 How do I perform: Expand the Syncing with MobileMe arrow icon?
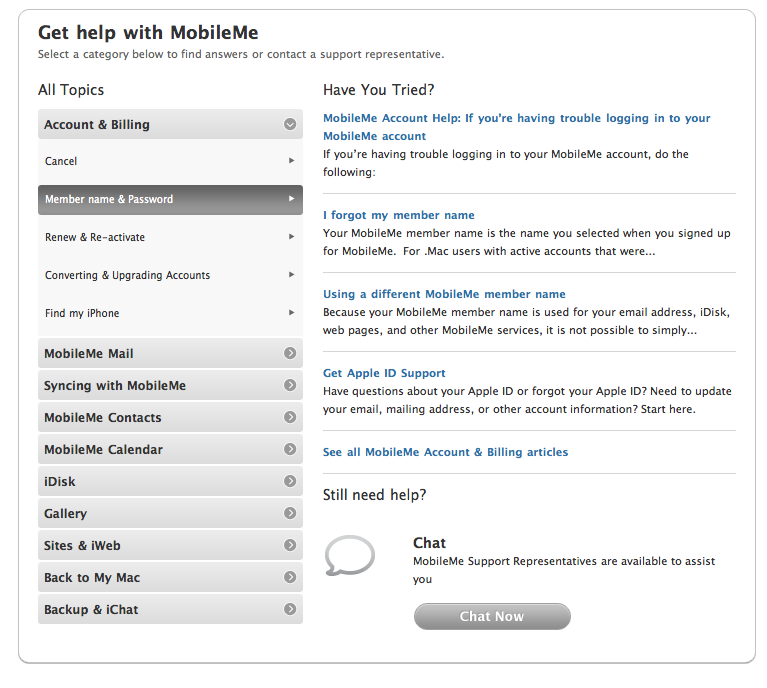tap(290, 385)
